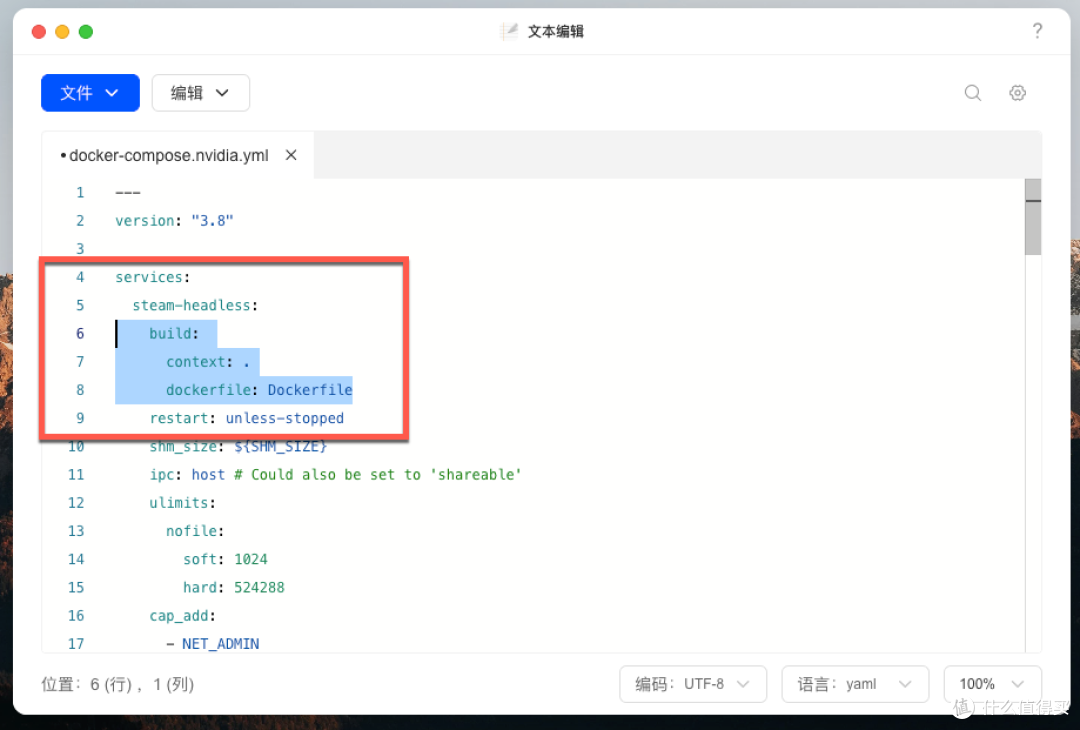
Task: Click the highlighted Dockerfile text on line 8
Action: 309,390
